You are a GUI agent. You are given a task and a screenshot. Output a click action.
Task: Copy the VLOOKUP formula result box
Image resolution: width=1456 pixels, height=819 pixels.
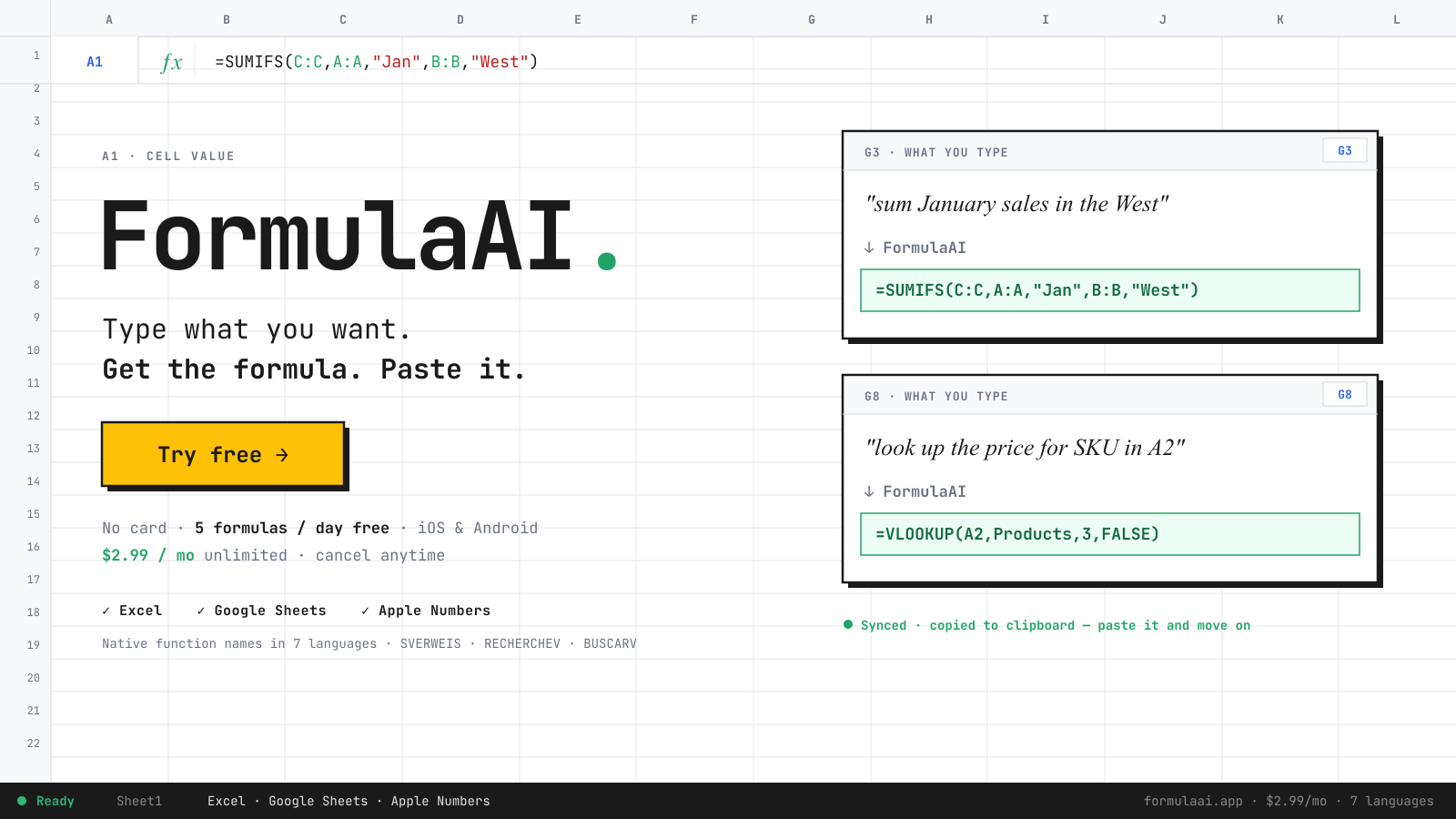(x=1110, y=534)
